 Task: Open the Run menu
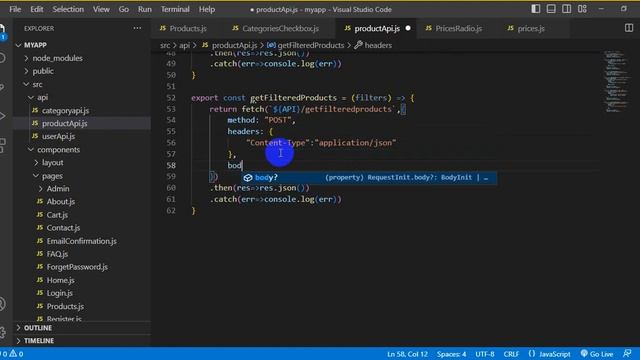point(144,9)
